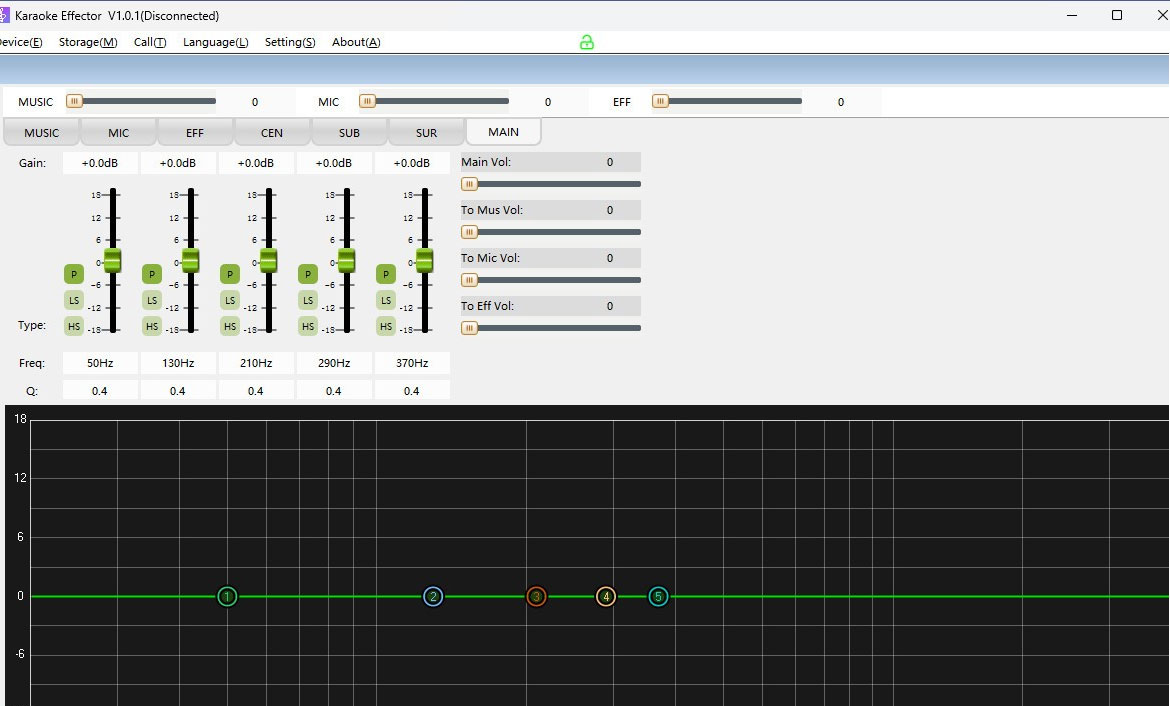Click the Main Vol slider handle
Viewport: 1170px width, 706px height.
pyautogui.click(x=469, y=184)
